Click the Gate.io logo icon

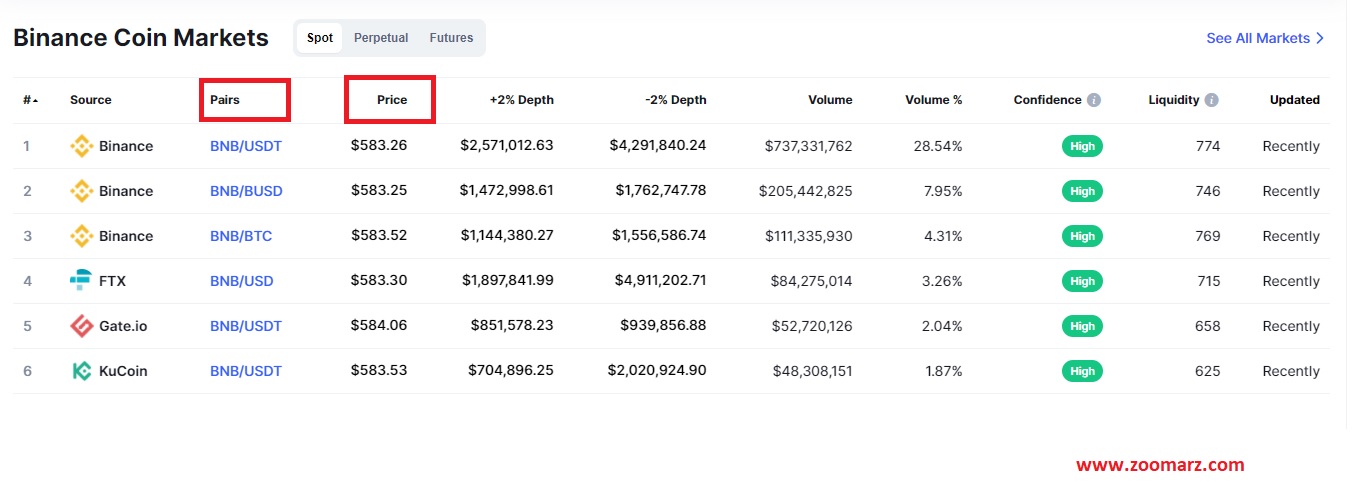click(81, 326)
